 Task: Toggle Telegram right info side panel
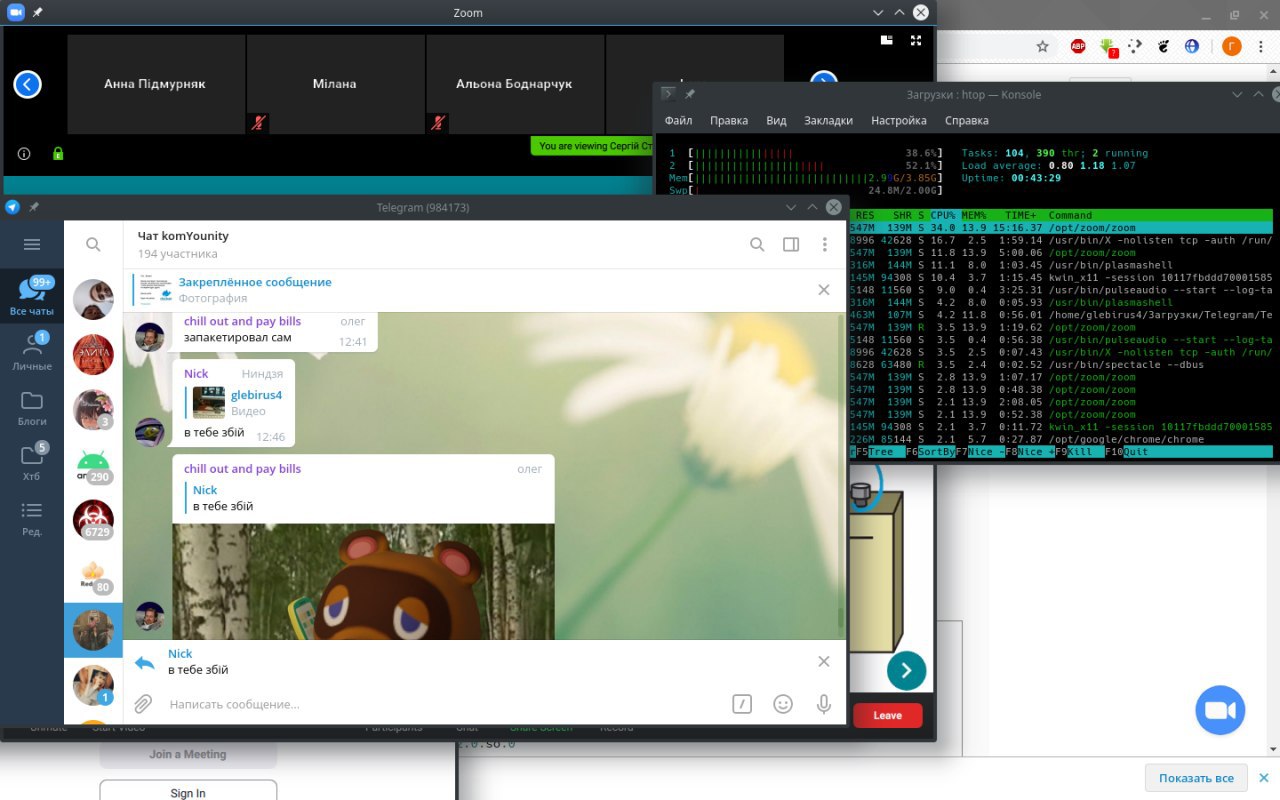[x=791, y=244]
